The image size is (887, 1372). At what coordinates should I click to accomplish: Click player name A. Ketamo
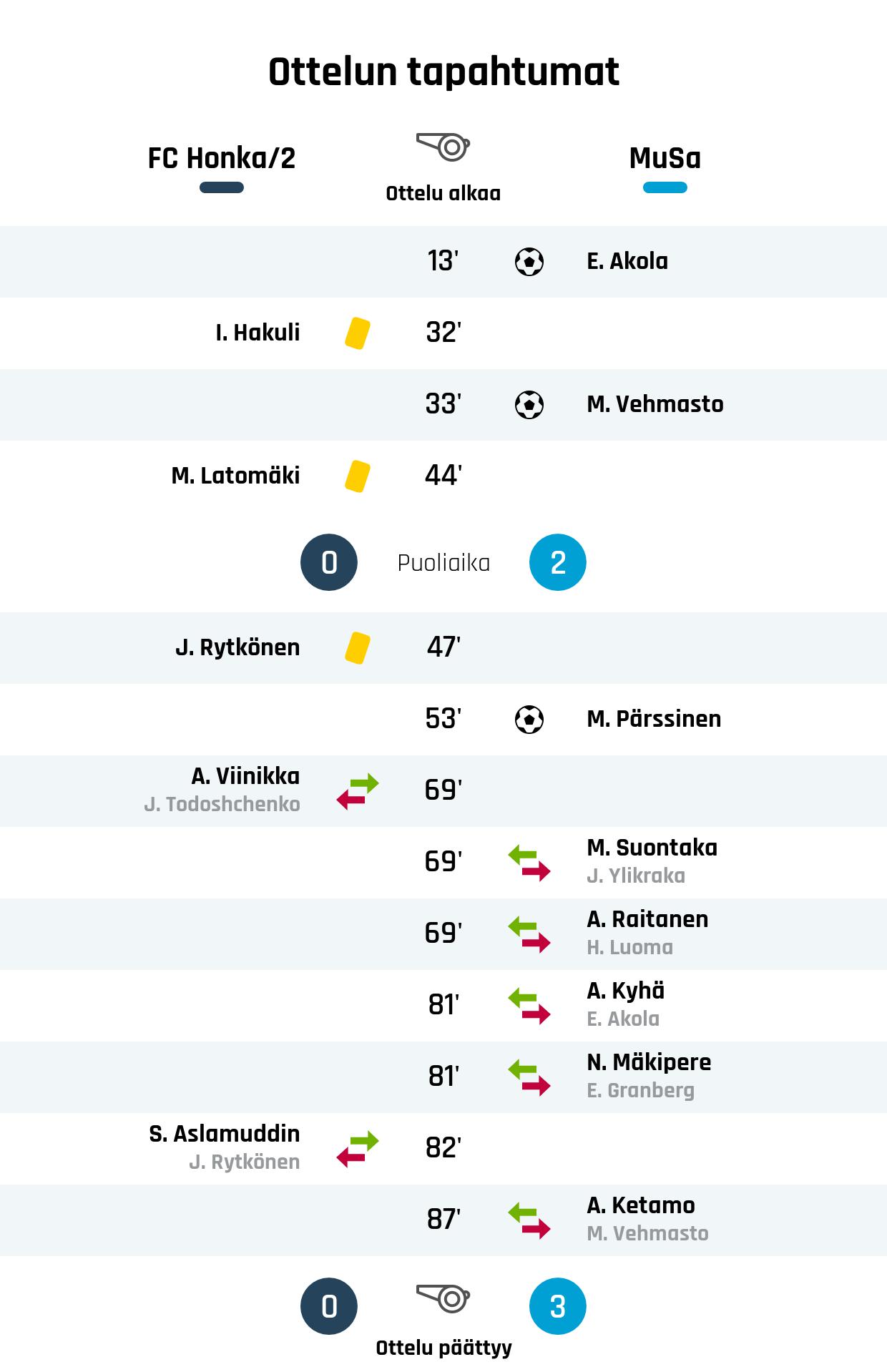point(641,1205)
